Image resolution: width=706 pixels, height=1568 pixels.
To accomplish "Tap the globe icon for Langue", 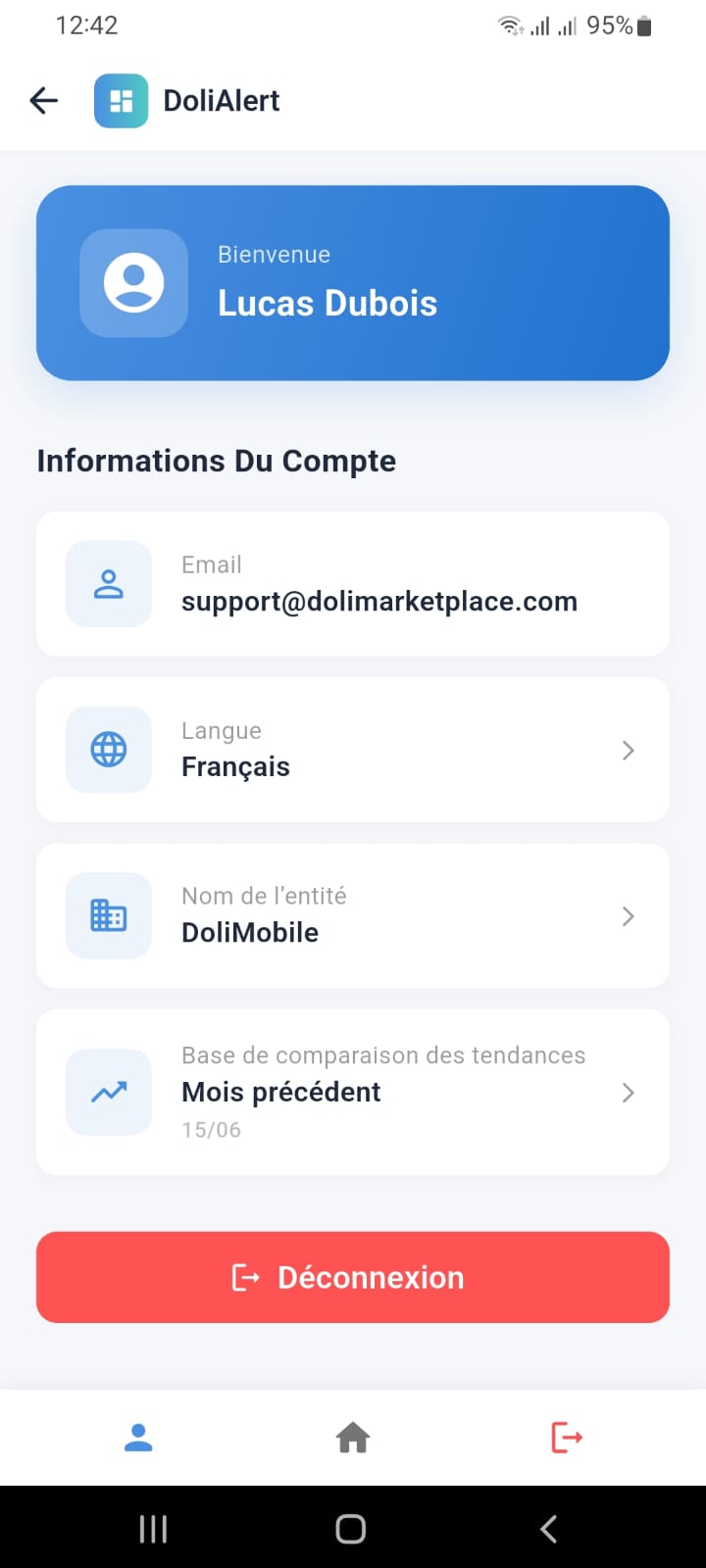I will point(109,750).
